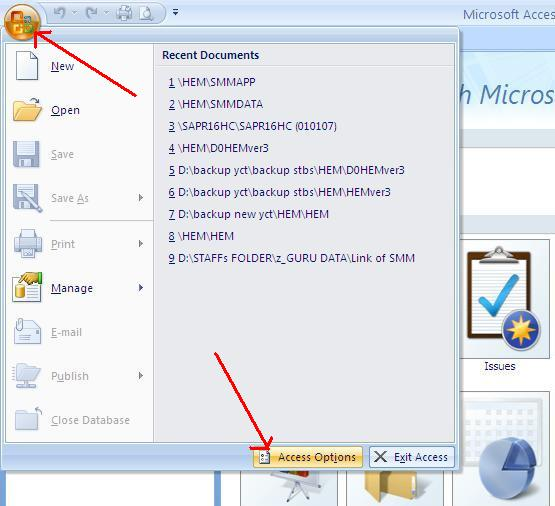Click the round Office button

[22, 22]
